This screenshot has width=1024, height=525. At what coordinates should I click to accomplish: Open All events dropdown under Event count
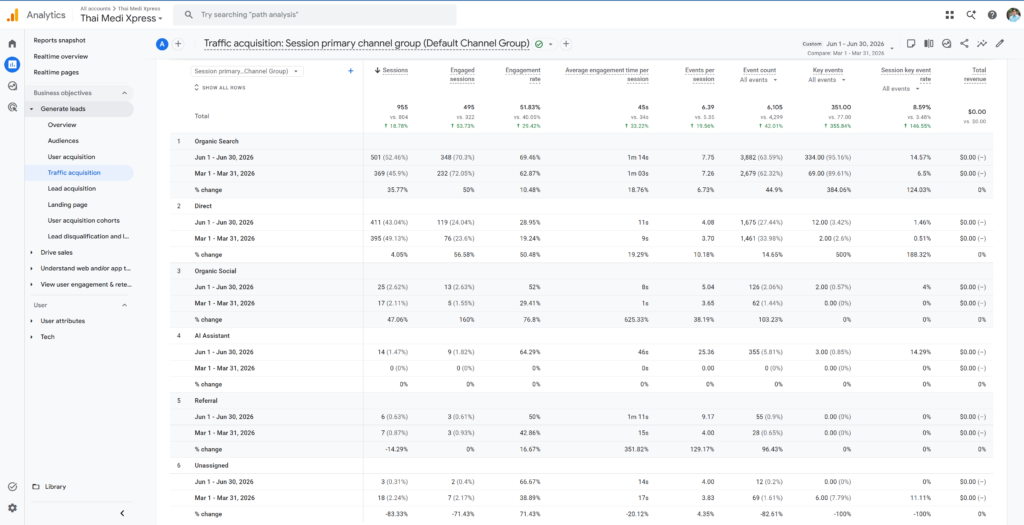[758, 80]
